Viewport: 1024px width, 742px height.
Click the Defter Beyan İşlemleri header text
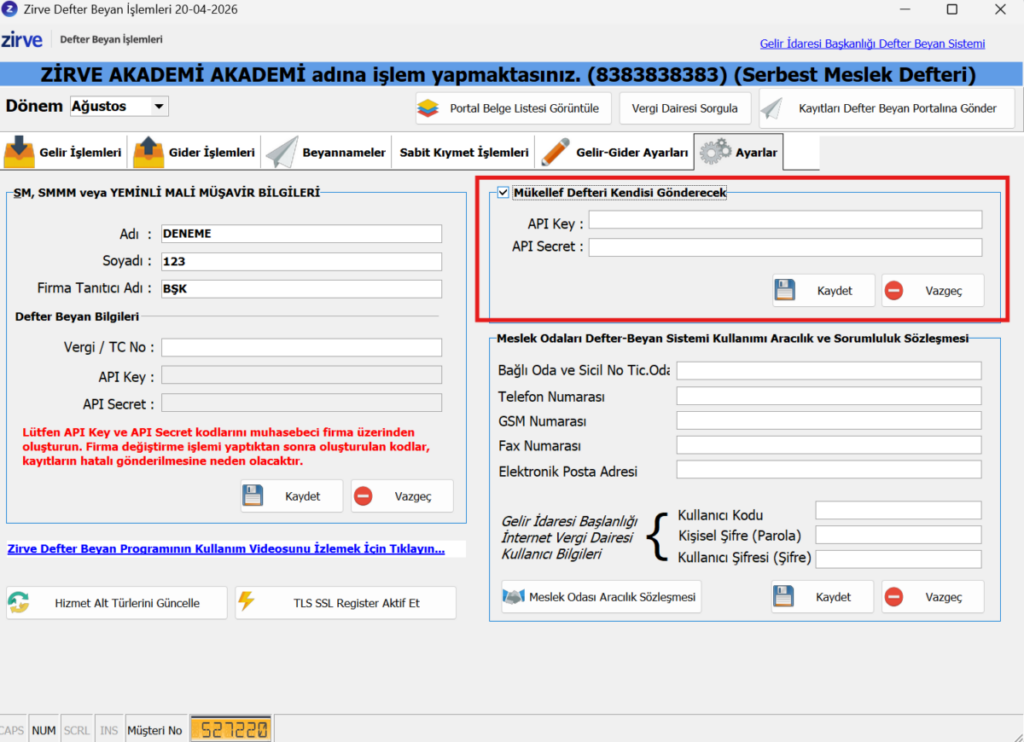[111, 39]
